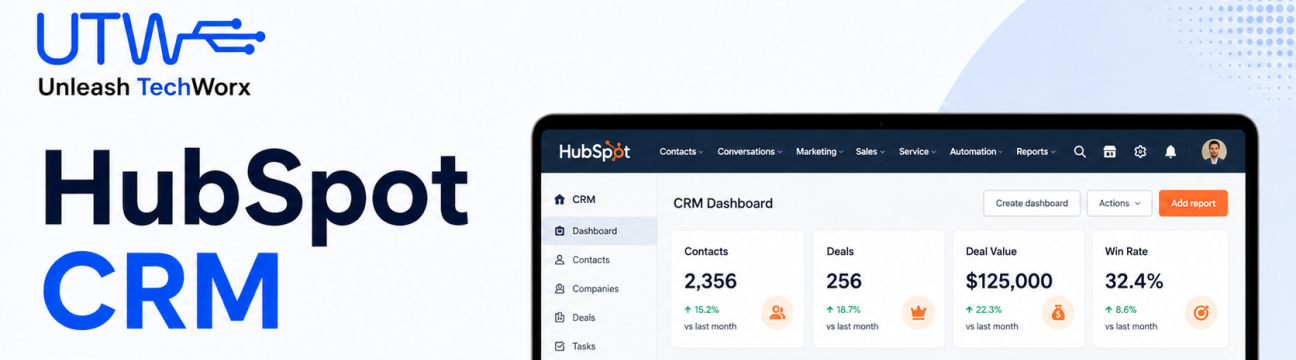Image resolution: width=1296 pixels, height=360 pixels.
Task: Expand the Service menu
Action: click(x=917, y=152)
